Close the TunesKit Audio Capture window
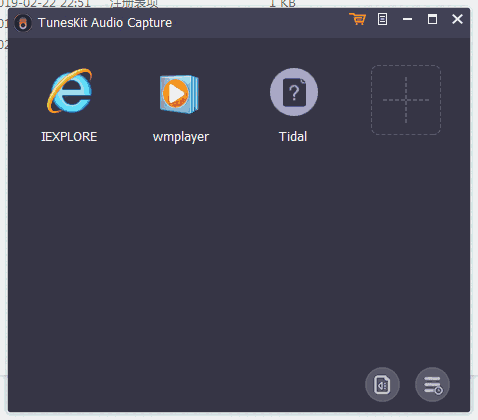The image size is (478, 420). 457,19
